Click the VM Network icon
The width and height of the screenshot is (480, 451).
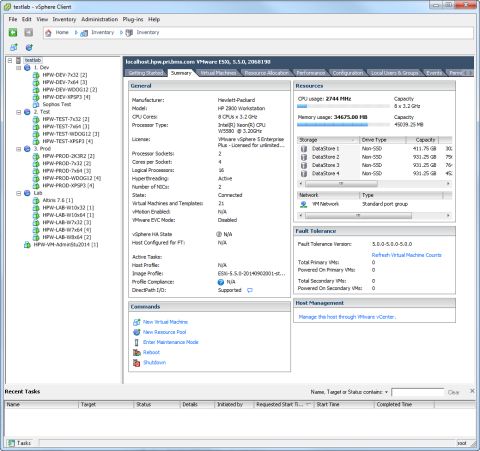303,204
